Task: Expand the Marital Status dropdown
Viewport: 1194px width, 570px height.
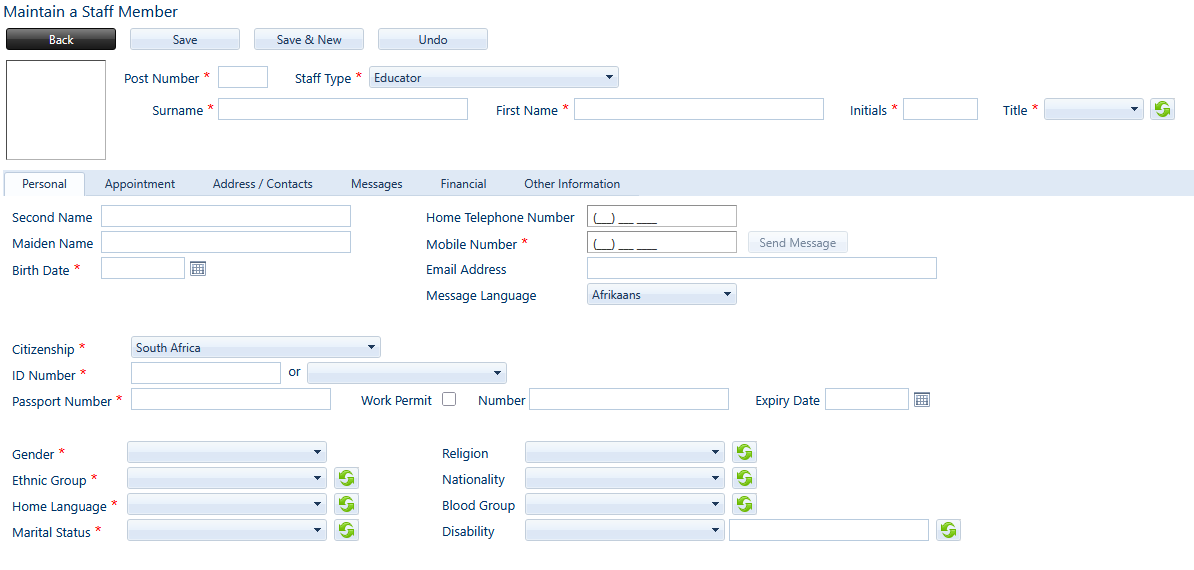Action: (x=227, y=530)
